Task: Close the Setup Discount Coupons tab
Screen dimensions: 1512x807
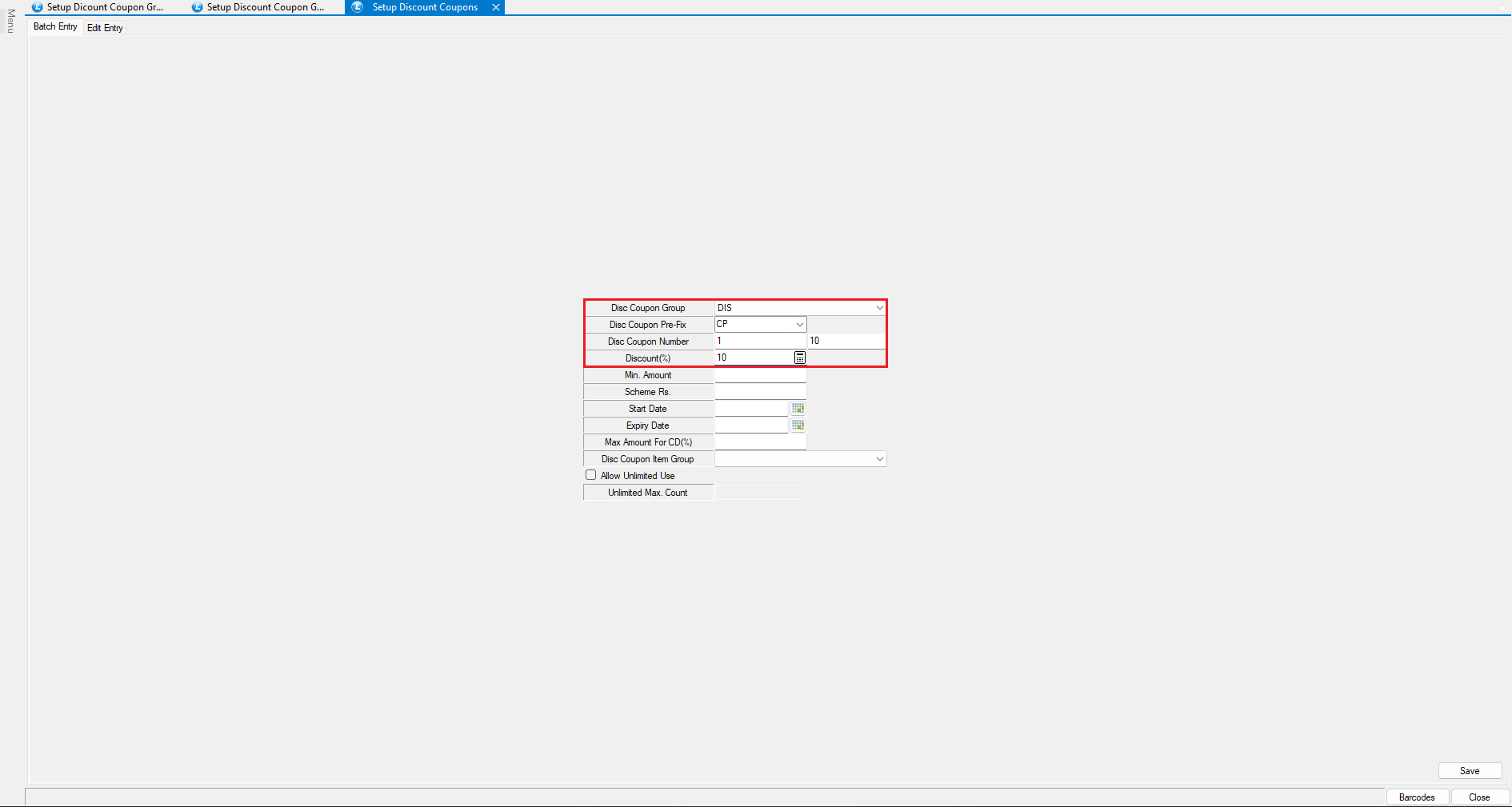Action: tap(496, 7)
